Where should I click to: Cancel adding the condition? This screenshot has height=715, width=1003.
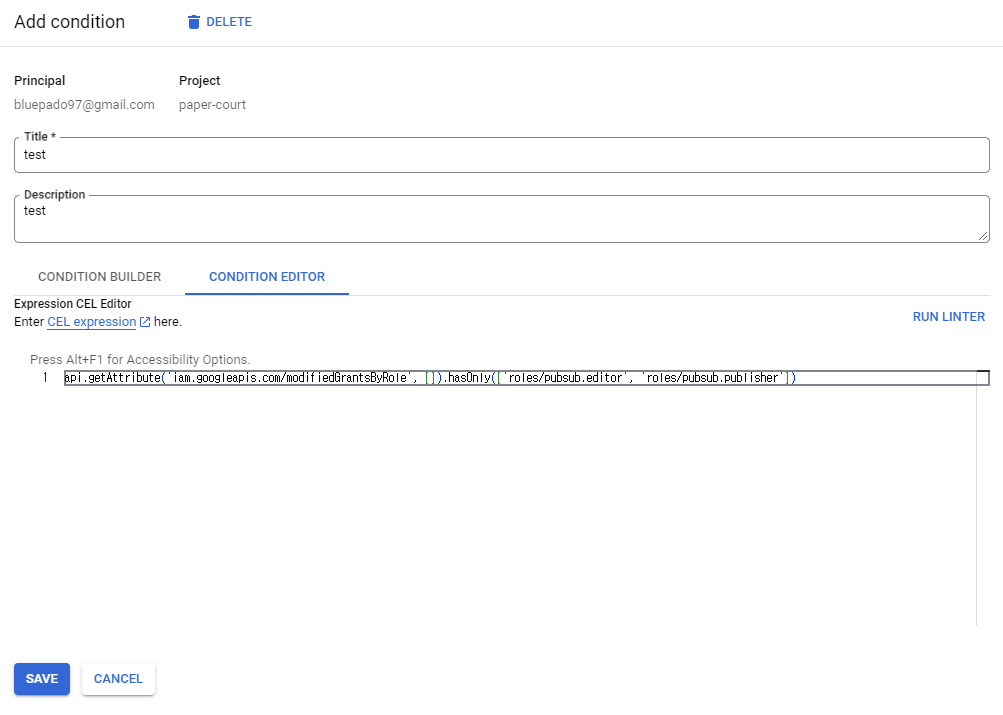pyautogui.click(x=118, y=679)
